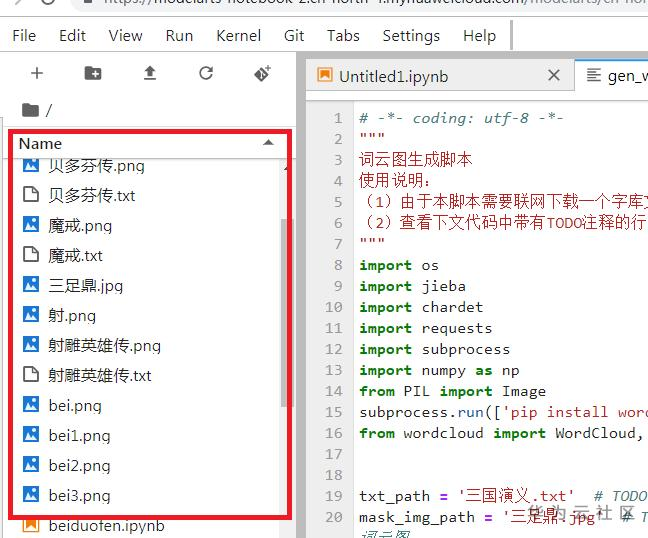
Task: Click file icon of 贝多芬传.txt
Action: coord(31,194)
